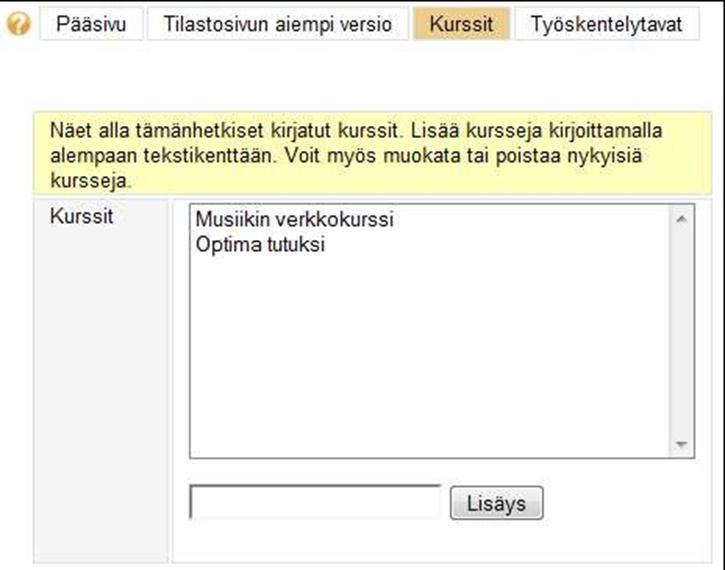
Task: Open the help question mark icon
Action: [18, 24]
